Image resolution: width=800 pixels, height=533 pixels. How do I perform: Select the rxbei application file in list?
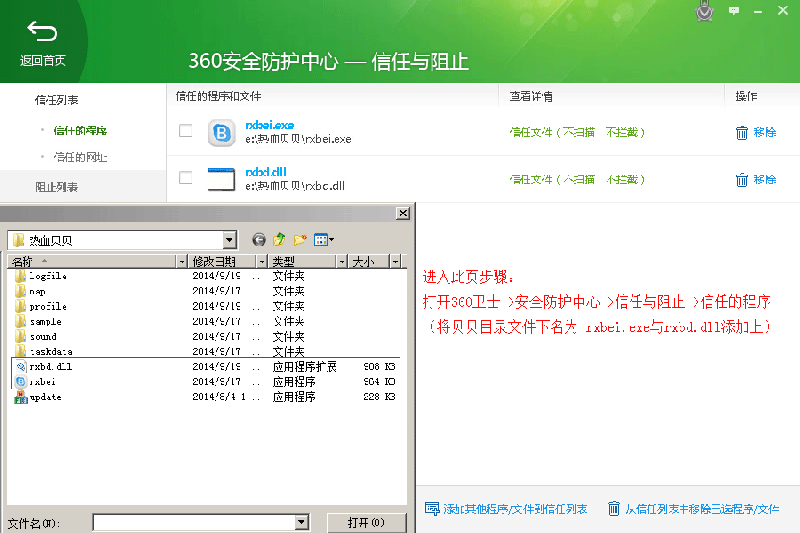coord(42,382)
